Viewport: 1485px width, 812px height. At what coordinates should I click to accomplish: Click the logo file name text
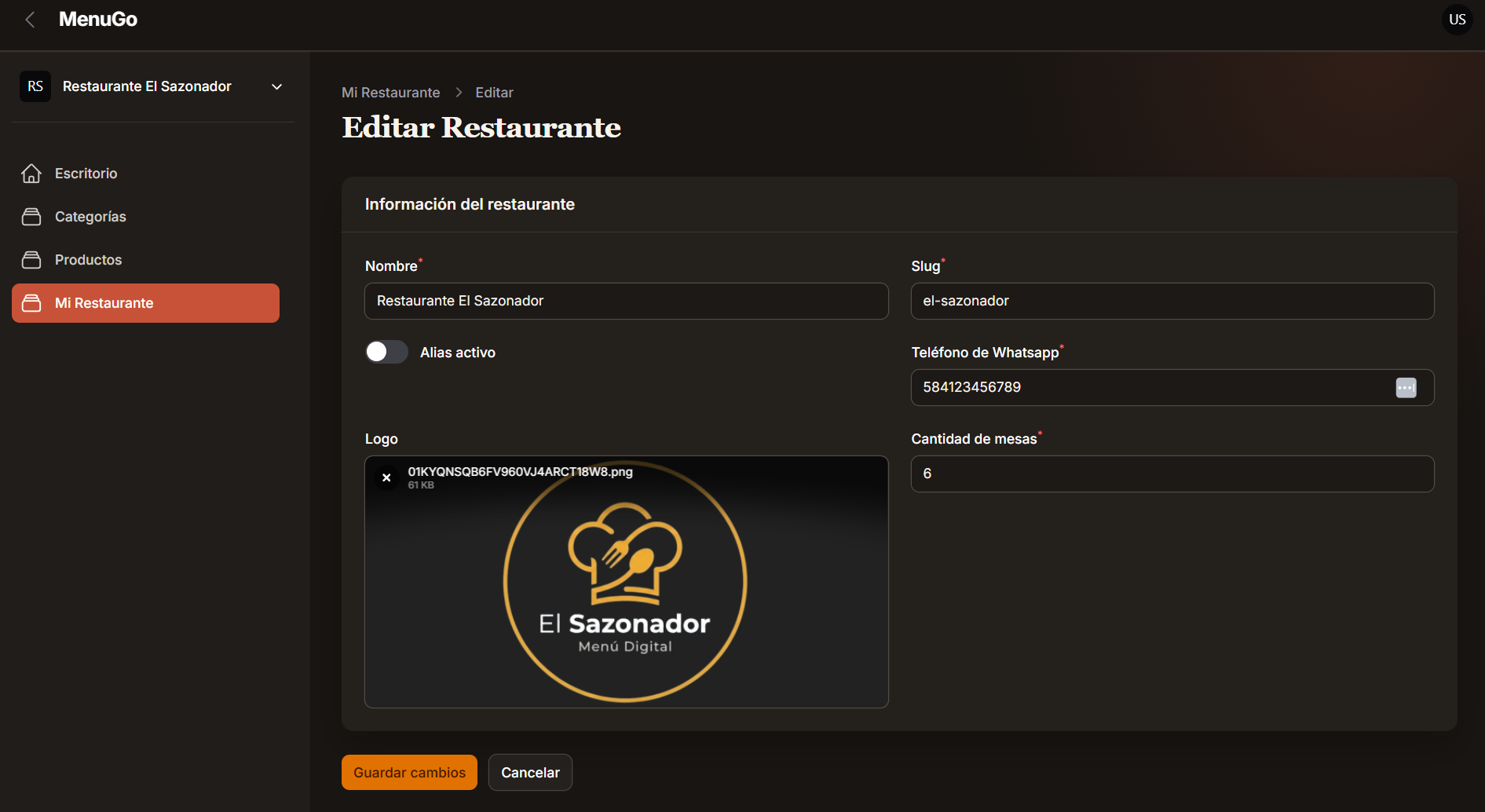coord(520,472)
